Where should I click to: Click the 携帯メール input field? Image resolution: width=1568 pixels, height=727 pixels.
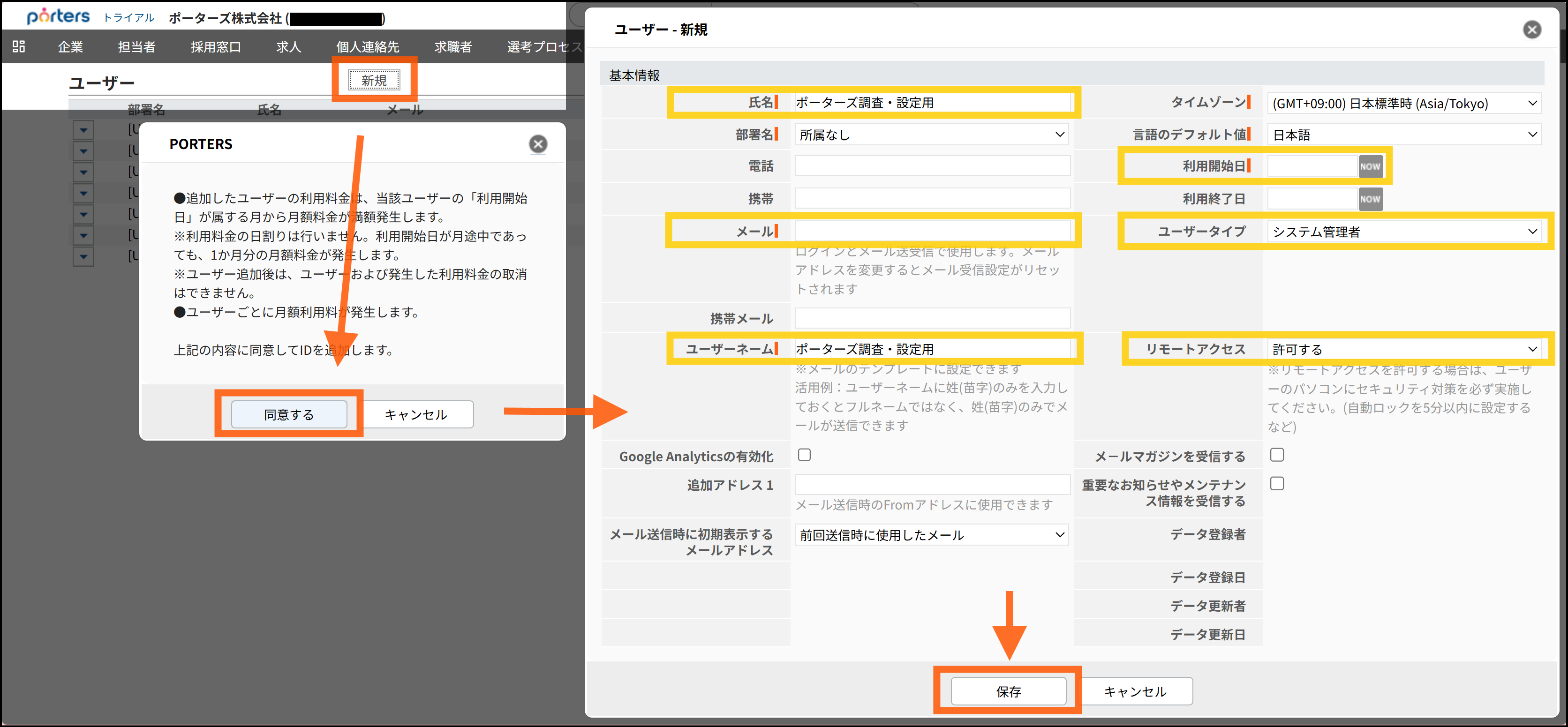click(x=932, y=318)
